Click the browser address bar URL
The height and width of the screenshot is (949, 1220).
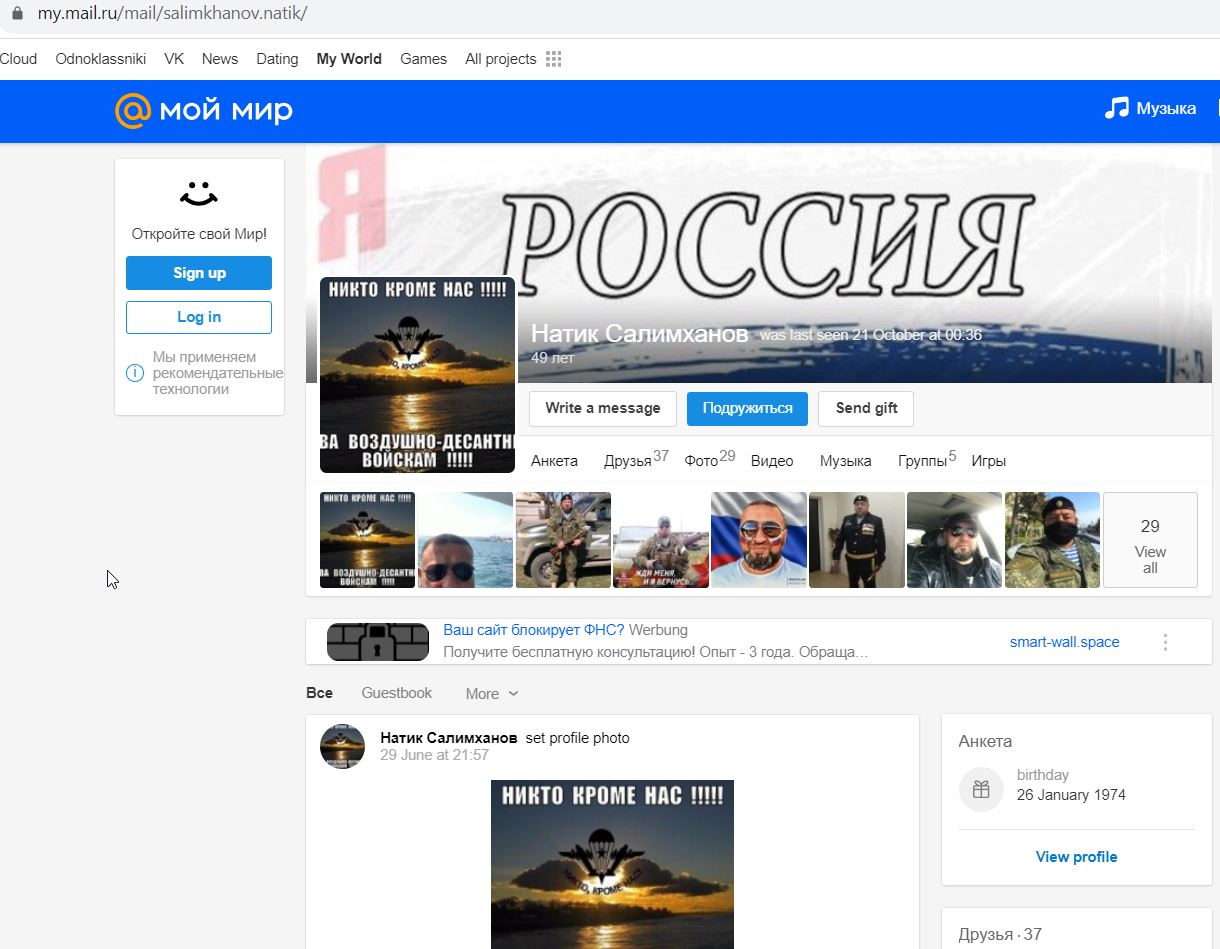pyautogui.click(x=173, y=14)
